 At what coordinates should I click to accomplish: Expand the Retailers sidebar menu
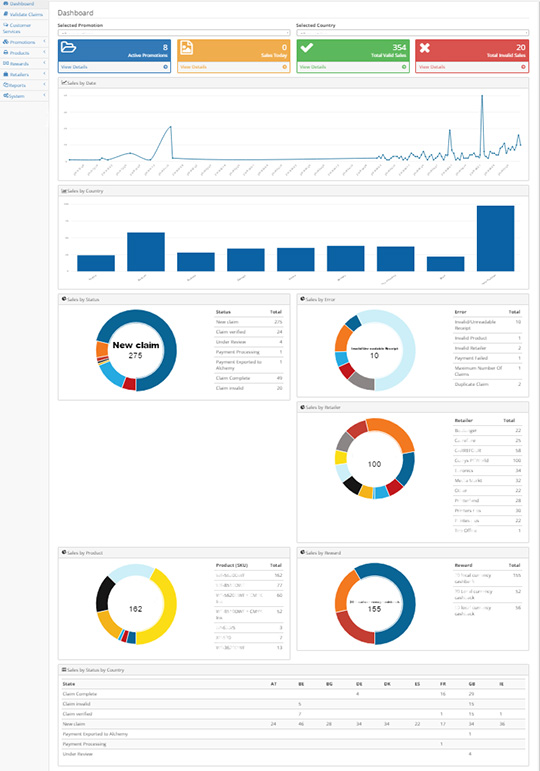click(24, 74)
